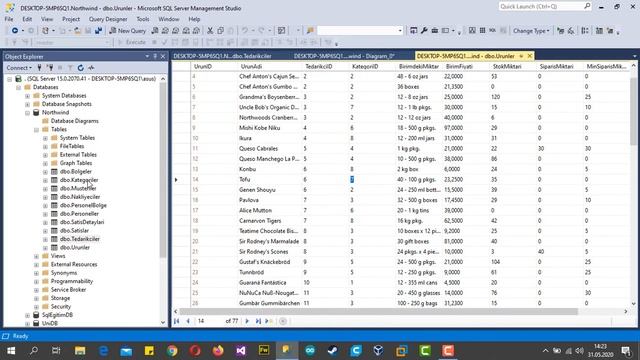Screen dimensions: 640x360
Task: Click the New Query toolbar button
Action: point(127,31)
